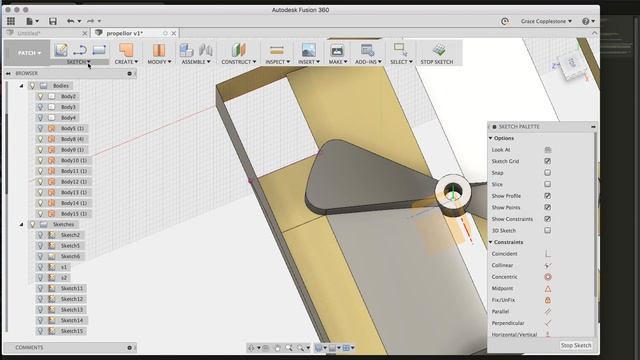This screenshot has width=640, height=360.
Task: Redo the last action
Action: click(x=91, y=21)
